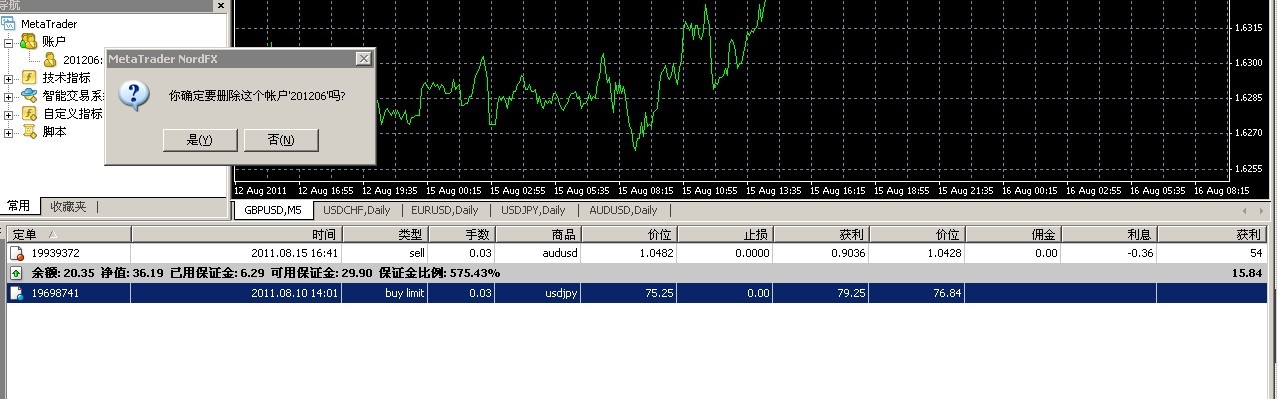Viewport: 1278px width, 399px height.
Task: Select the 脚本 tree label
Action: tap(54, 132)
